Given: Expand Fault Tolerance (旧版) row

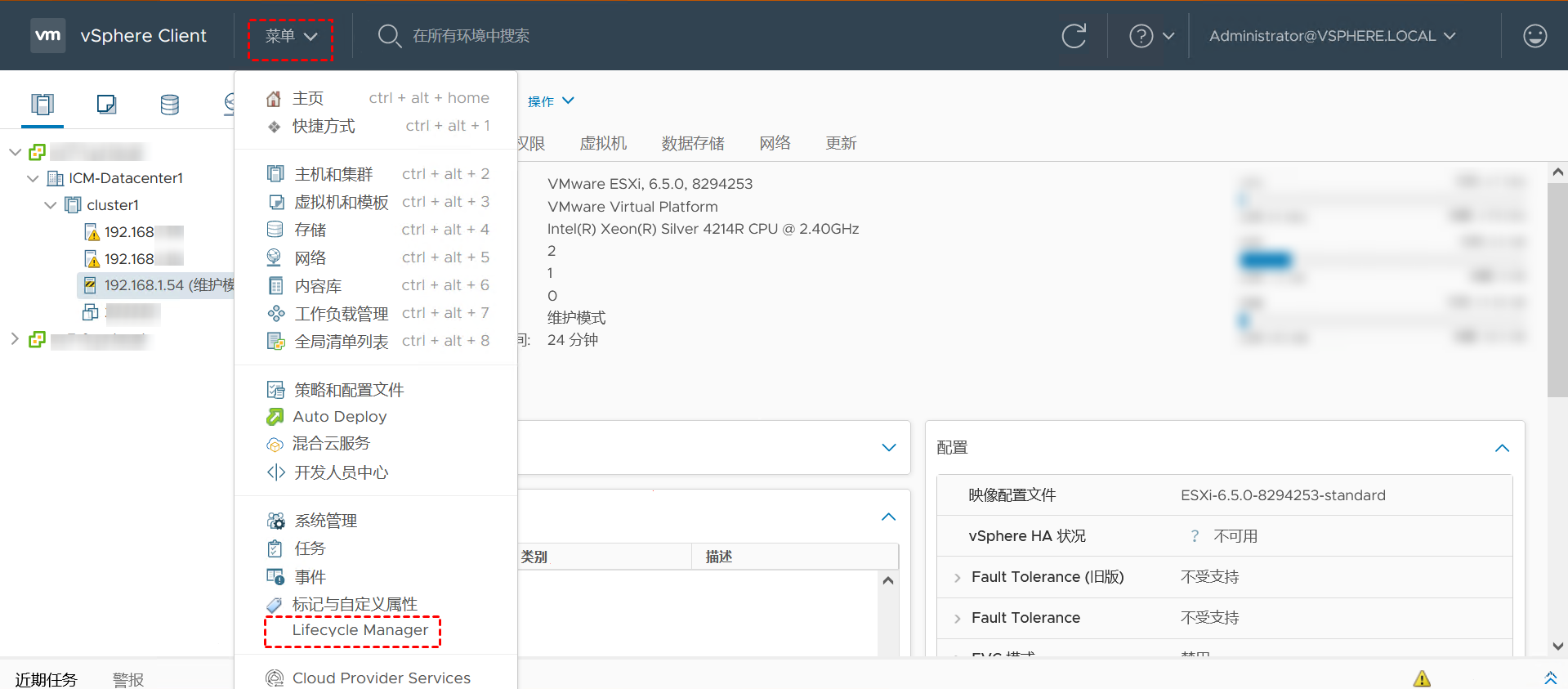Looking at the screenshot, I should click(958, 578).
